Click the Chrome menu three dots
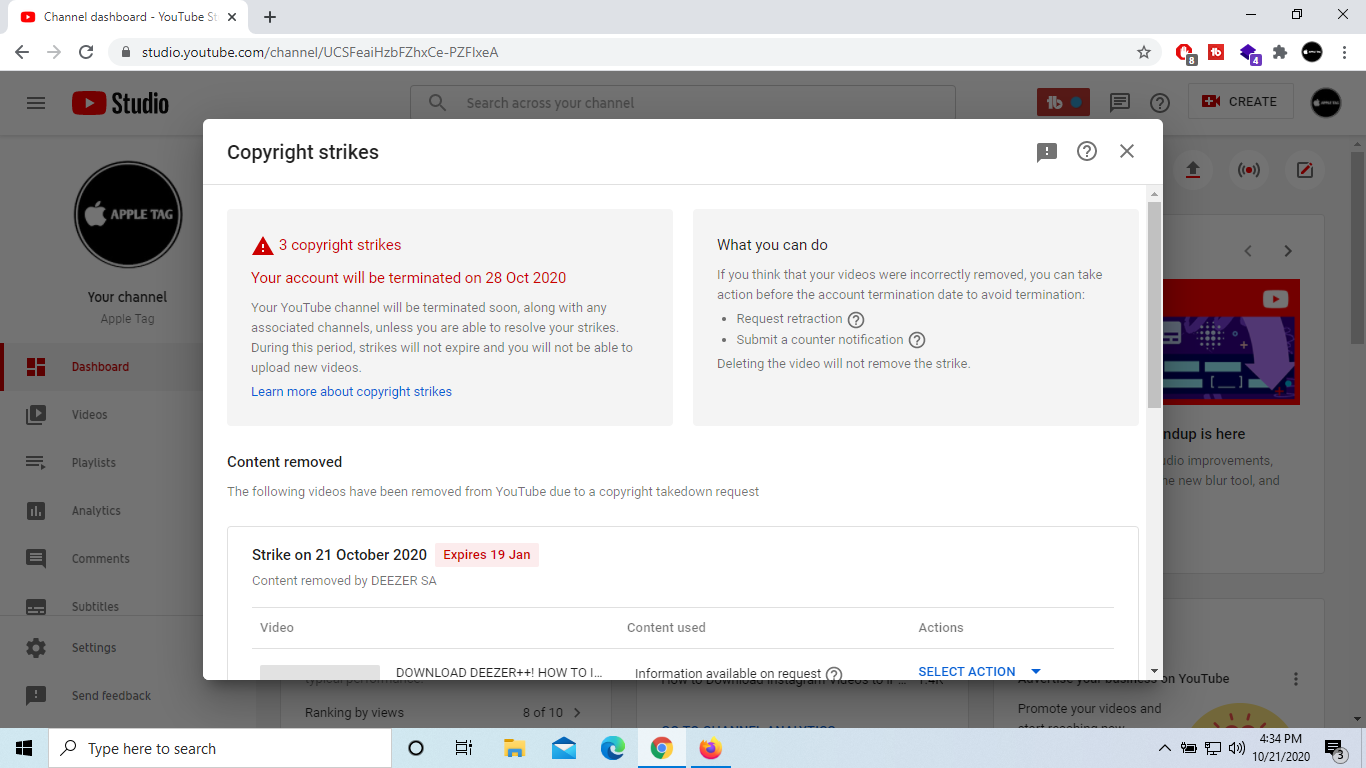 (1345, 52)
